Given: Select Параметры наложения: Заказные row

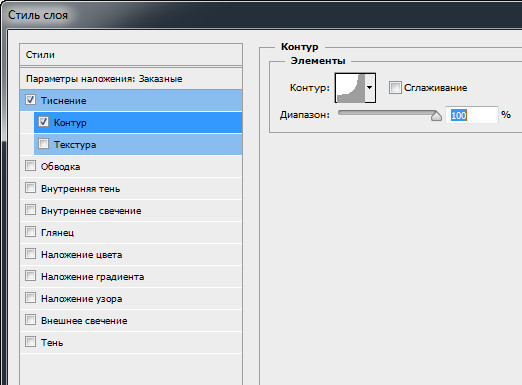Looking at the screenshot, I should point(131,79).
